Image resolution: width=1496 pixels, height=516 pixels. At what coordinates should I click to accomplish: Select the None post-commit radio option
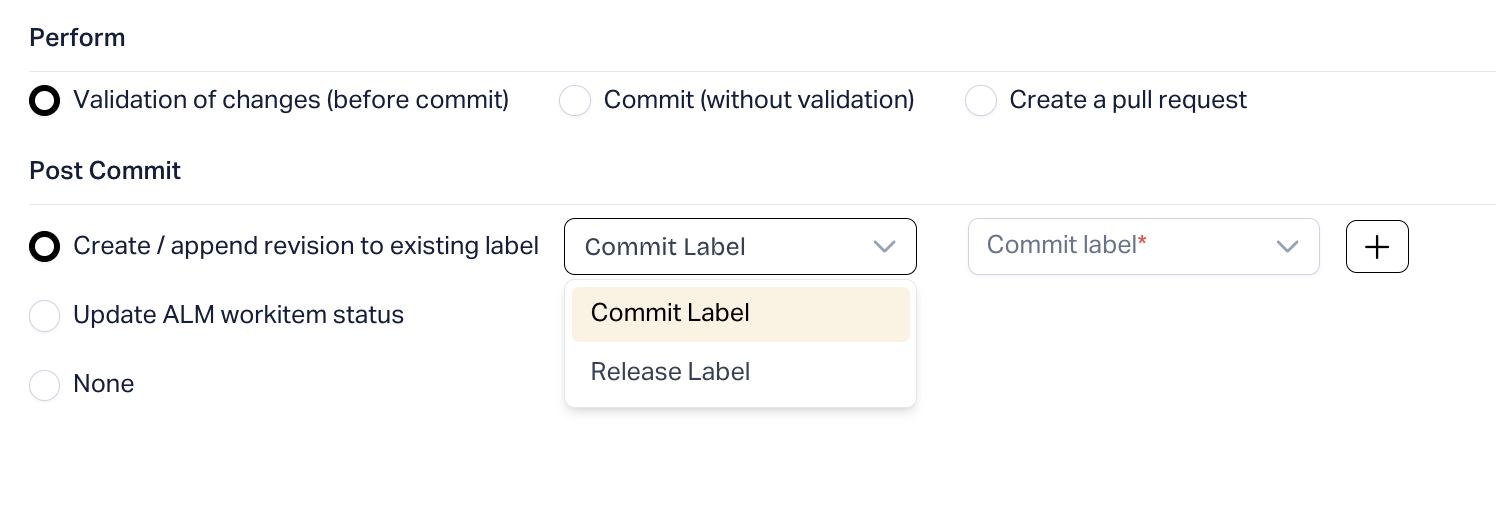(x=44, y=385)
